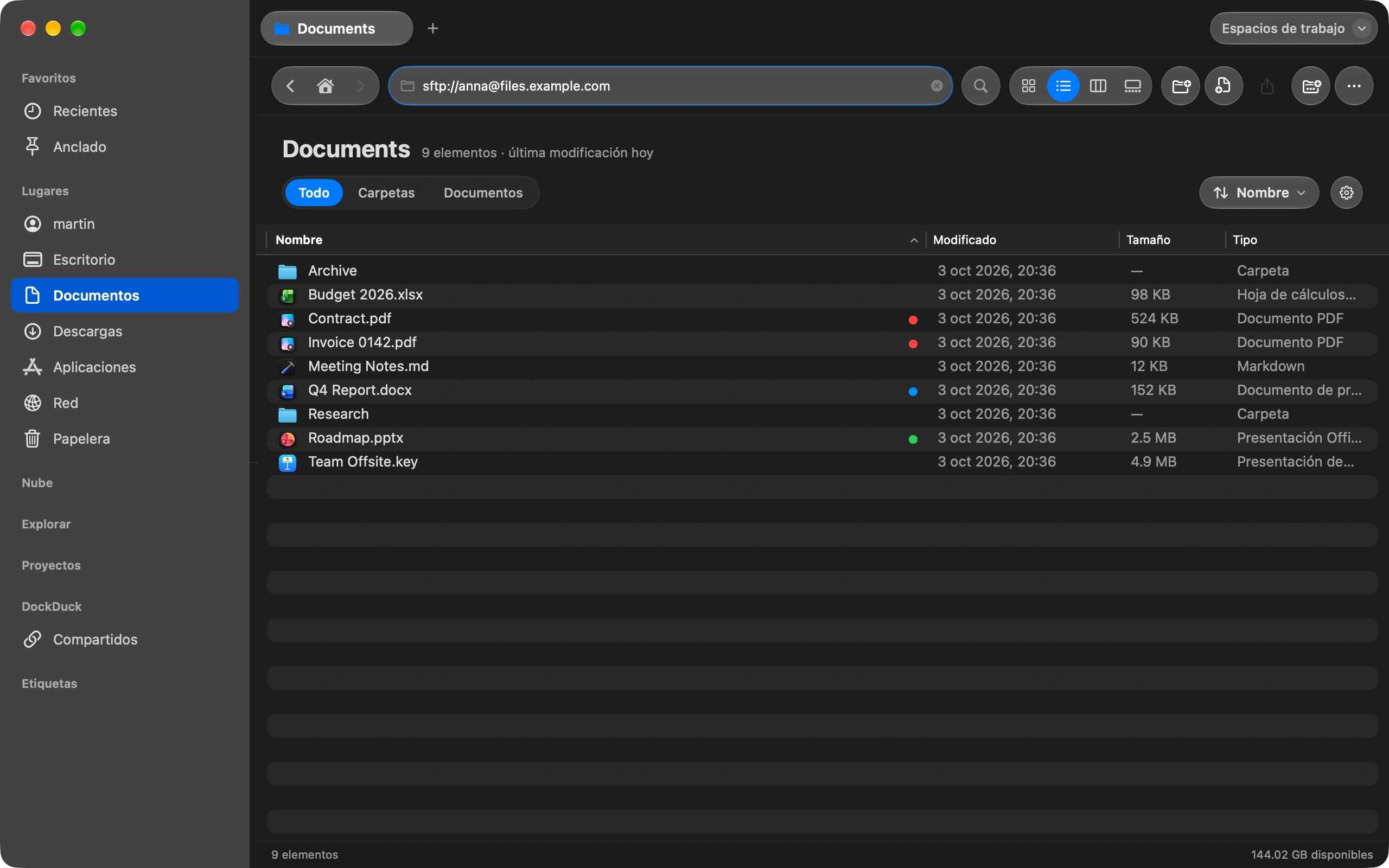
Task: Filter by Carpetas
Action: point(386,192)
